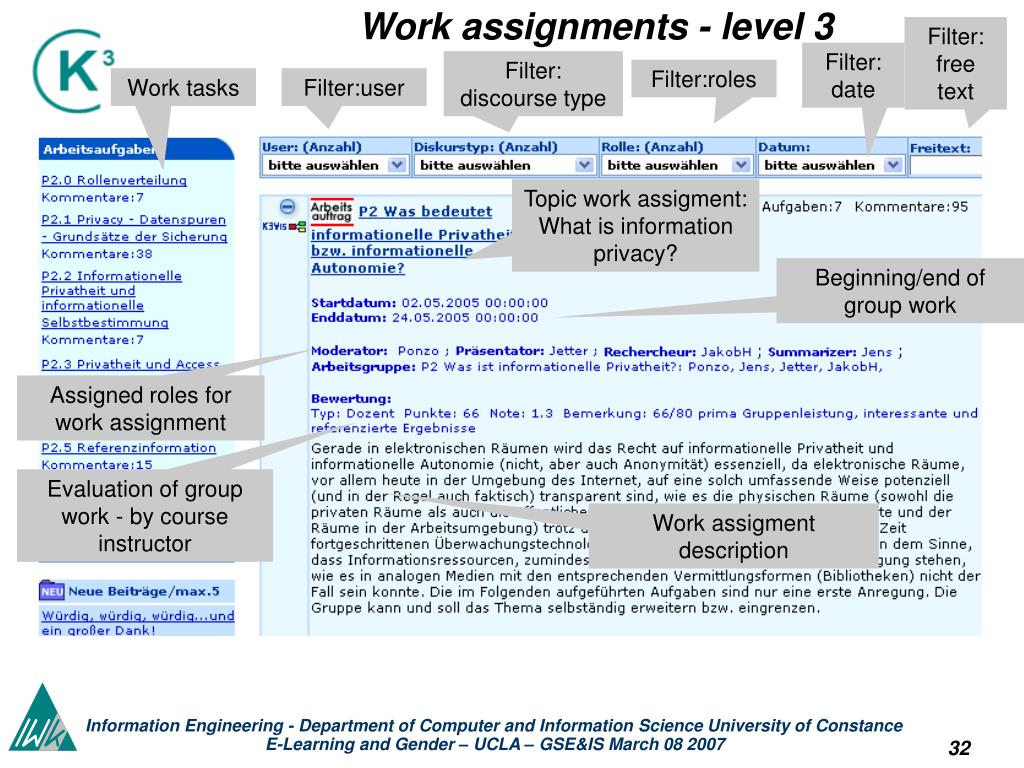Screen dimensions: 1024x768
Task: Click the 'Summarizer: Jens' text
Action: [x=829, y=351]
